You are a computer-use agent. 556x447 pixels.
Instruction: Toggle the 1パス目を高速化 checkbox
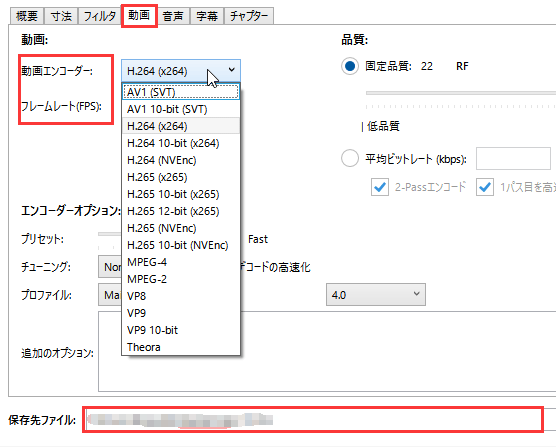pyautogui.click(x=485, y=187)
